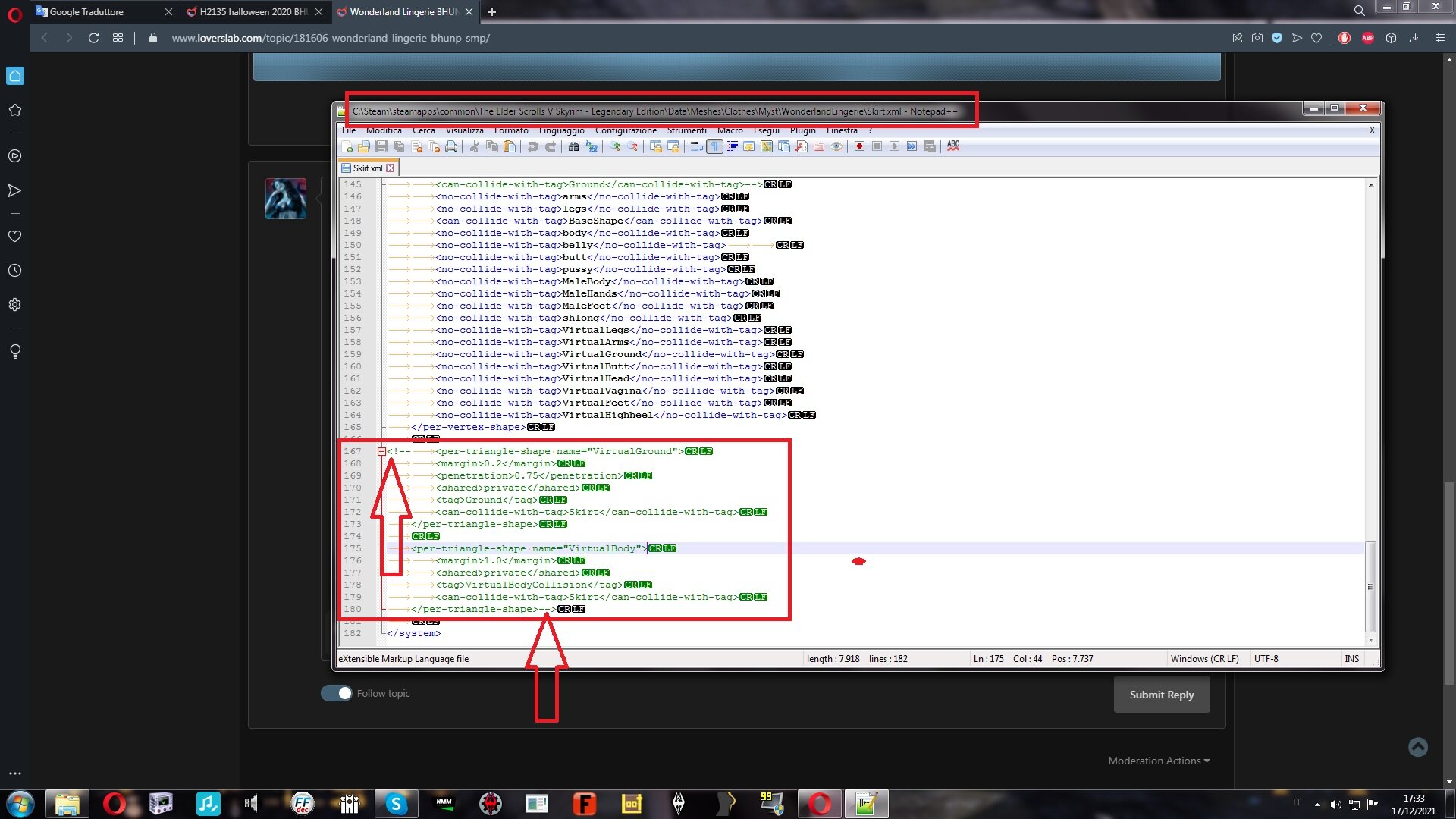Open Bookmarks star in Opera sidebar
Image resolution: width=1456 pixels, height=819 pixels.
[14, 110]
